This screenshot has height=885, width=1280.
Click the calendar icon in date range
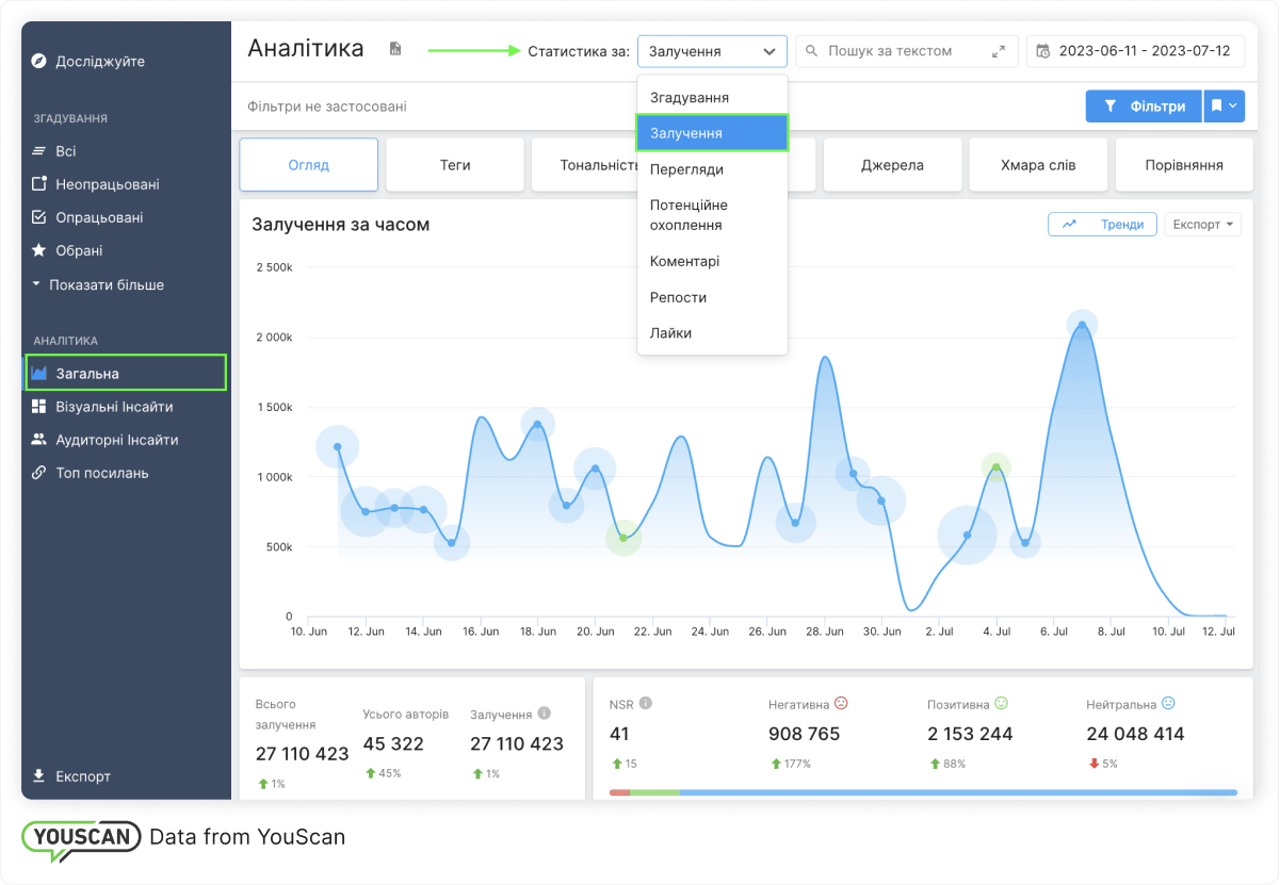click(1043, 51)
